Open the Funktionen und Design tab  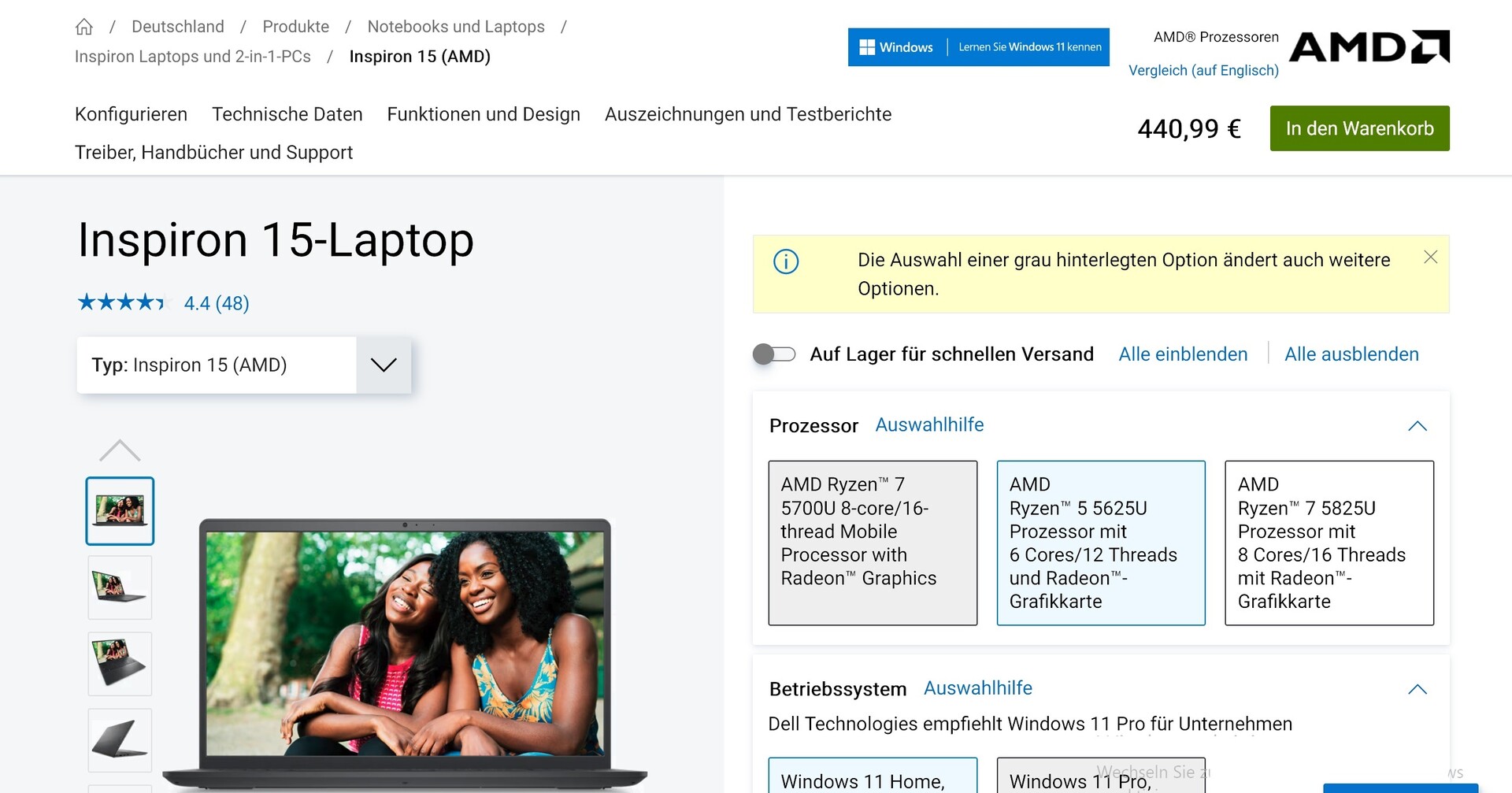point(484,114)
